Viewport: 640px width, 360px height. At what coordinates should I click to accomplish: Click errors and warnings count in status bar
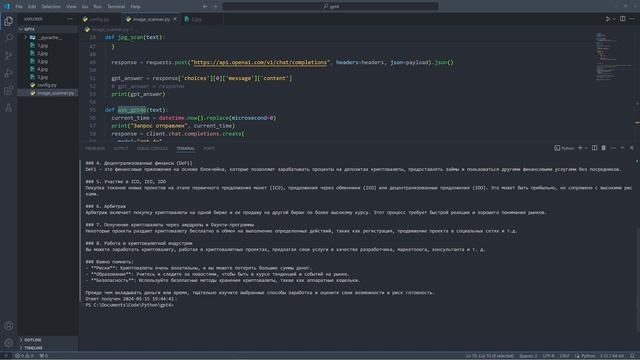[x=25, y=356]
